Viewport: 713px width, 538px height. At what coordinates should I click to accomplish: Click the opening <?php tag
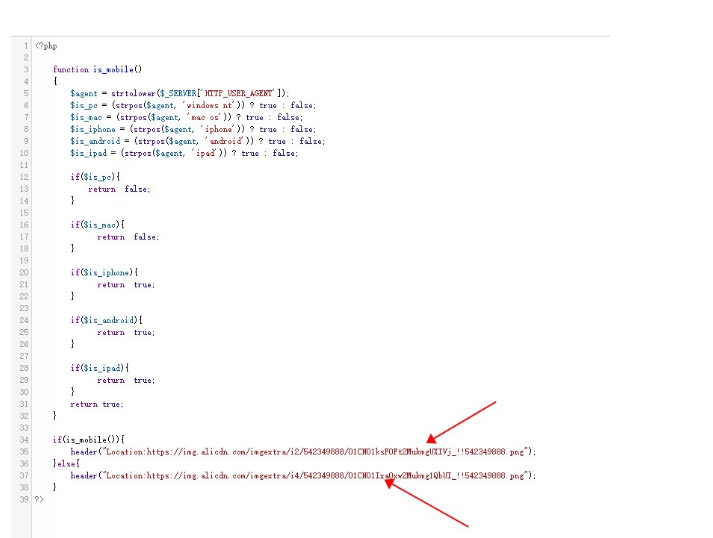(x=46, y=45)
